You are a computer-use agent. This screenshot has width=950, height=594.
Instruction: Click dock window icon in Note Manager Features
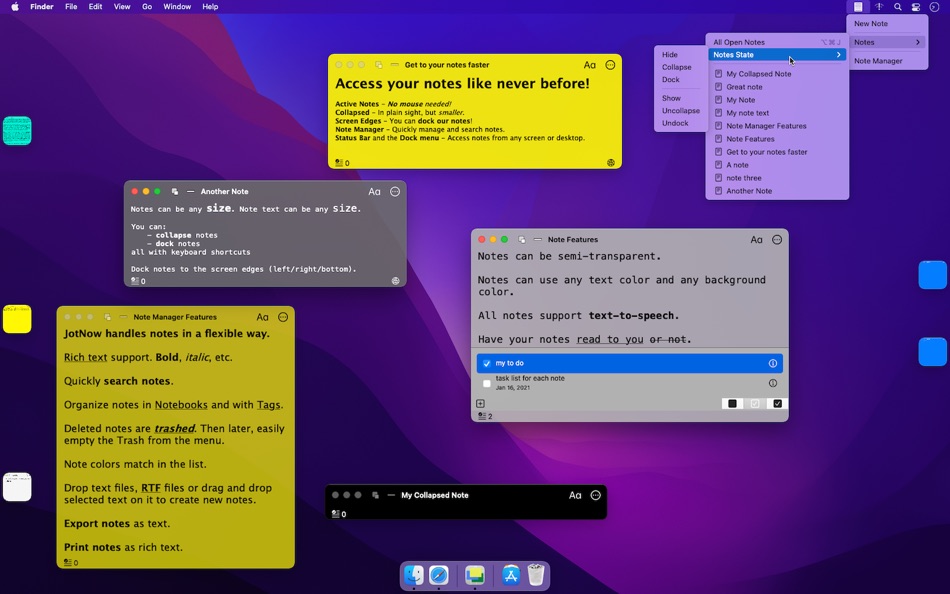tap(107, 317)
